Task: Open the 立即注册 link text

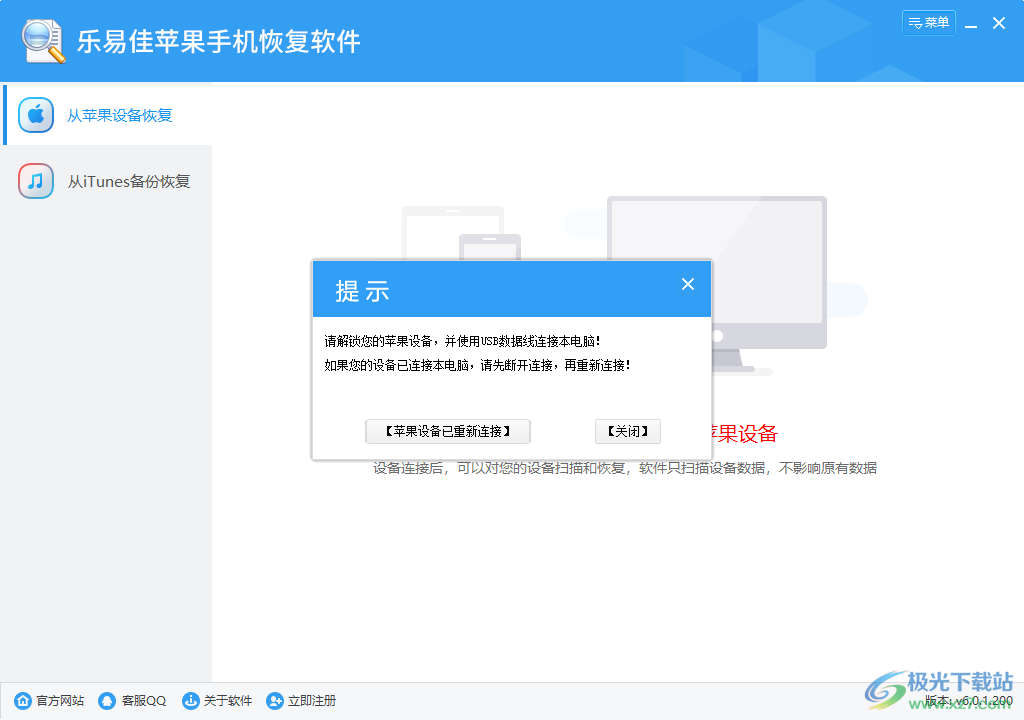Action: (312, 701)
